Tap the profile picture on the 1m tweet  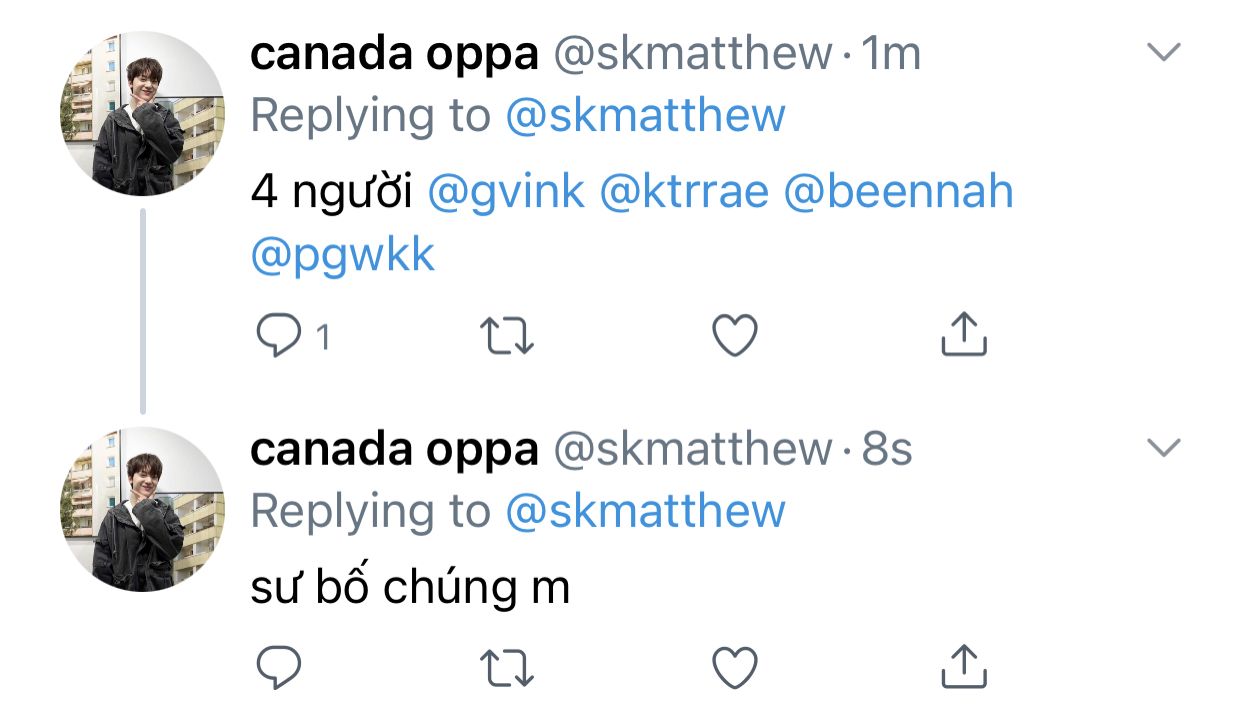click(143, 113)
